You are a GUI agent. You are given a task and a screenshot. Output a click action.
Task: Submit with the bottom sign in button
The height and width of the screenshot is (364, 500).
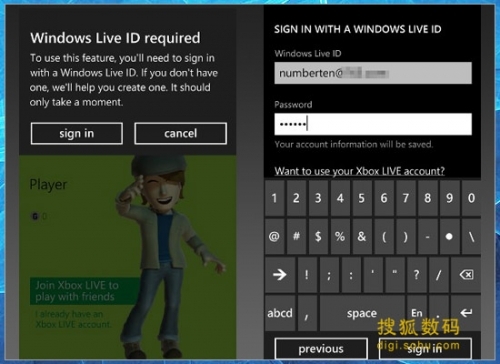tap(425, 349)
